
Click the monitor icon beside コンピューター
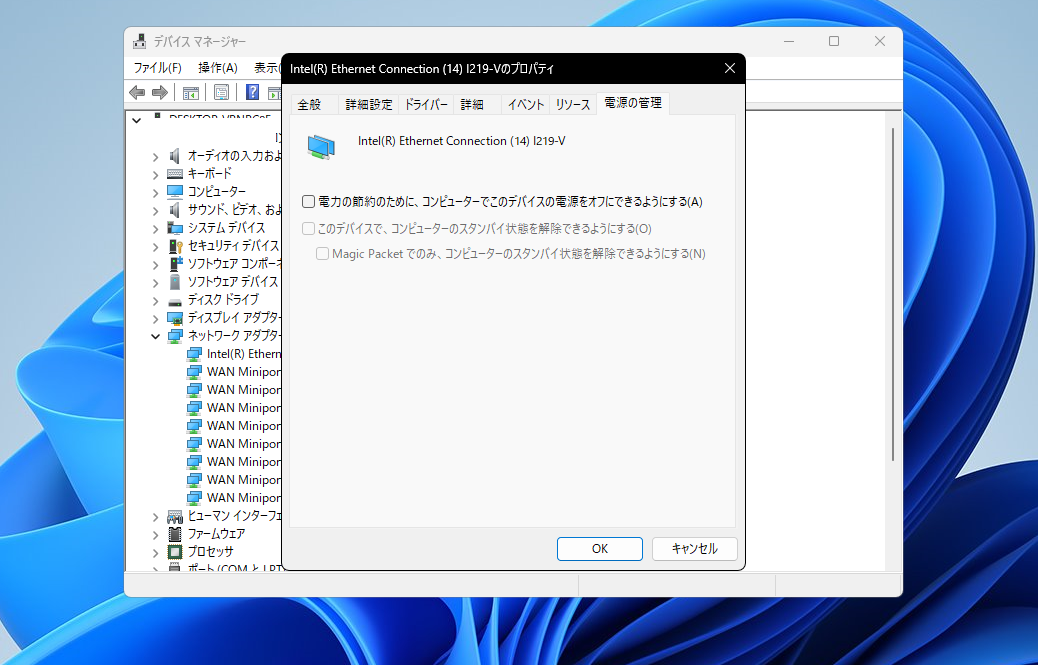tap(175, 192)
